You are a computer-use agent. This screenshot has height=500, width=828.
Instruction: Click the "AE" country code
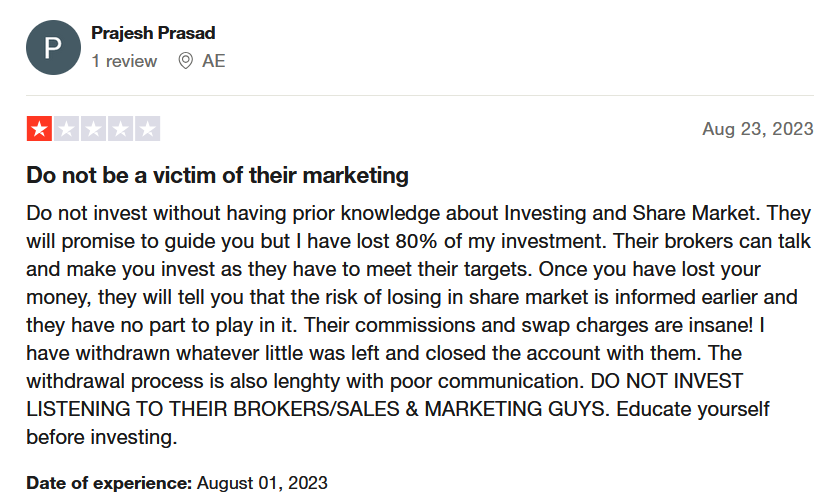point(213,61)
